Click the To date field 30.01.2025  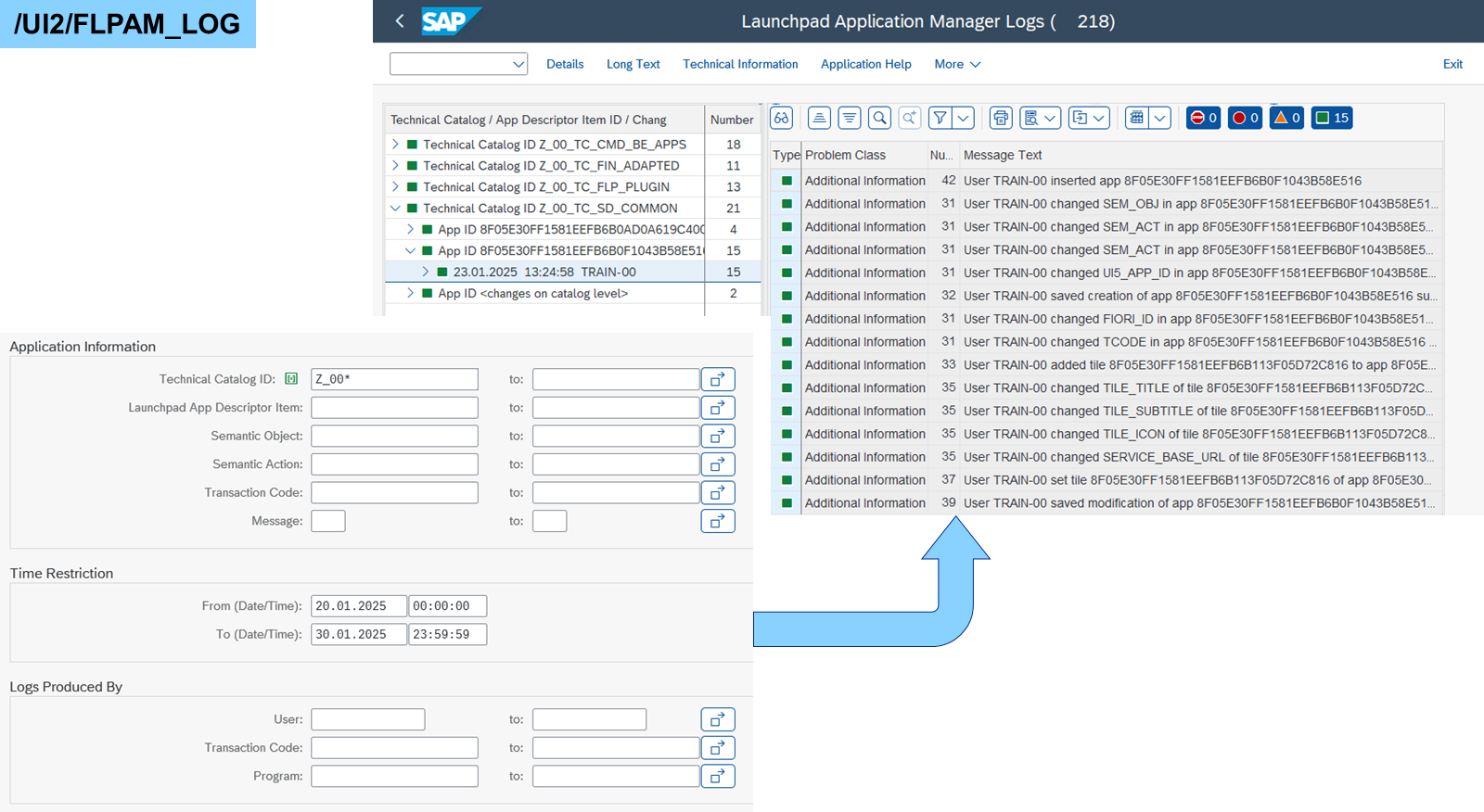pos(359,634)
